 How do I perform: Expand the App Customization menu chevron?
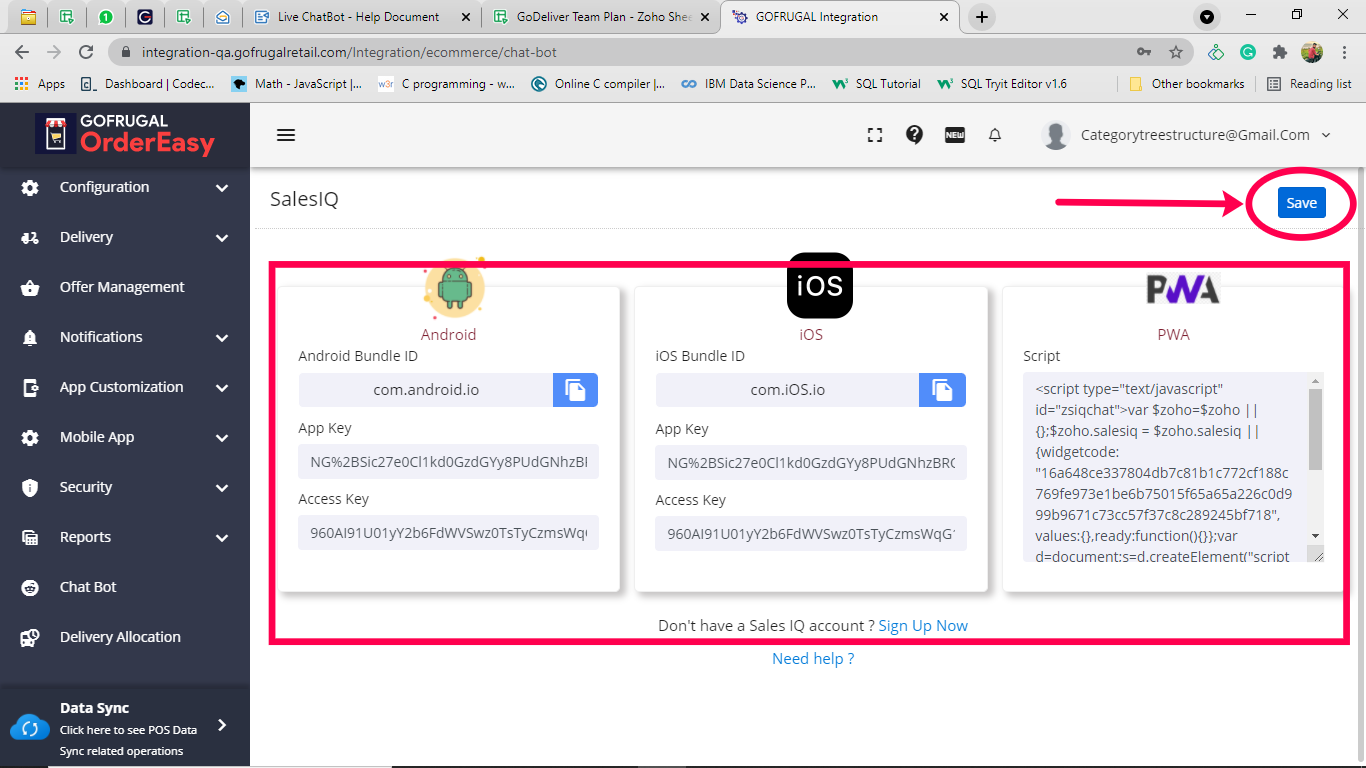point(222,387)
